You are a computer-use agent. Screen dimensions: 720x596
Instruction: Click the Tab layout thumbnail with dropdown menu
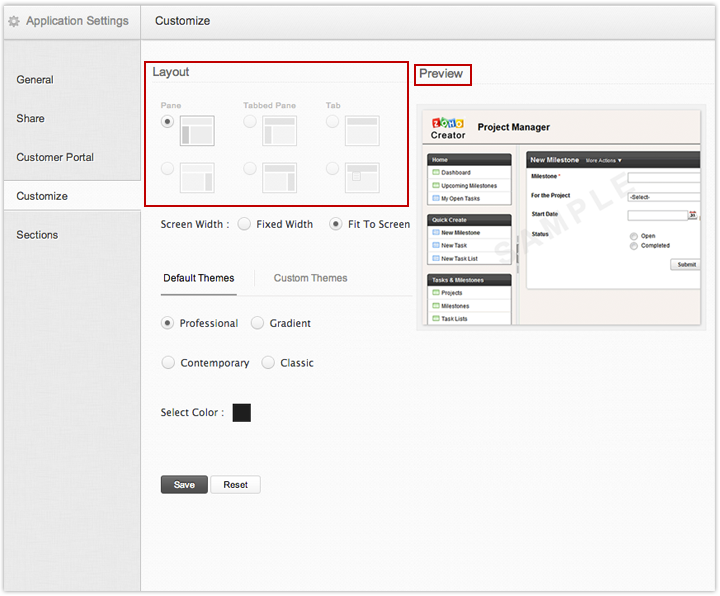tap(362, 178)
